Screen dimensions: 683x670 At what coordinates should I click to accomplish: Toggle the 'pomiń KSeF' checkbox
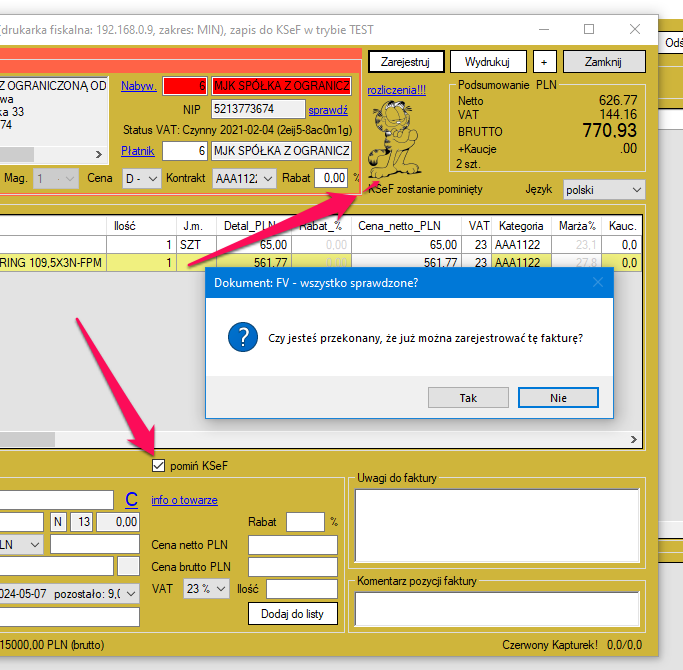[158, 466]
